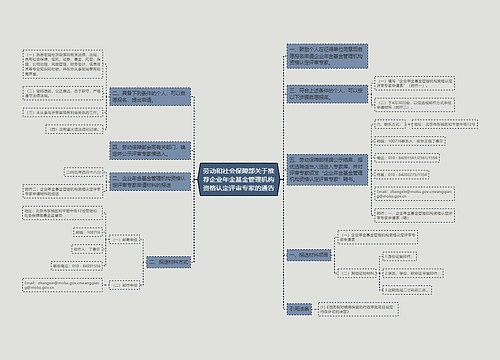
Task: Select the 收件人：丁赛尔 node
Action: (87, 249)
